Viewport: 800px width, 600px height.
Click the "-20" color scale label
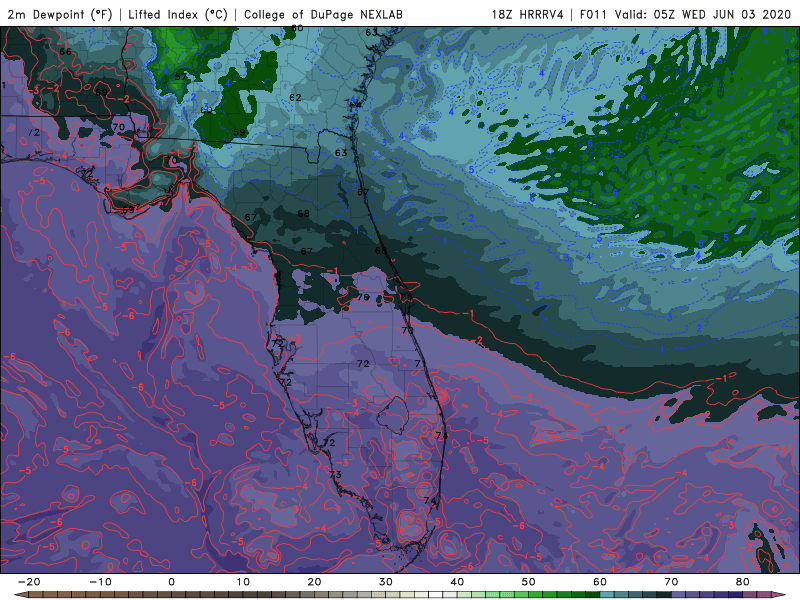pyautogui.click(x=29, y=582)
